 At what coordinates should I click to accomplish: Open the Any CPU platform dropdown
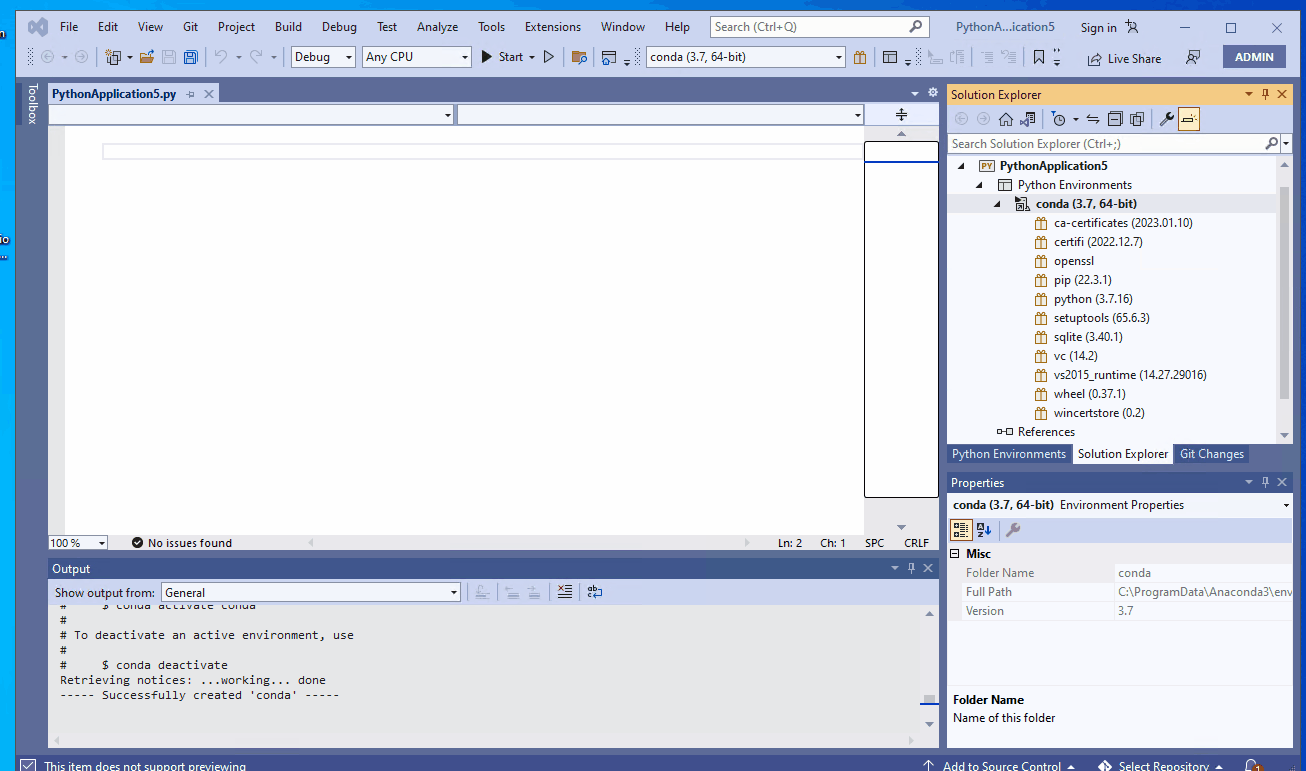(x=417, y=57)
